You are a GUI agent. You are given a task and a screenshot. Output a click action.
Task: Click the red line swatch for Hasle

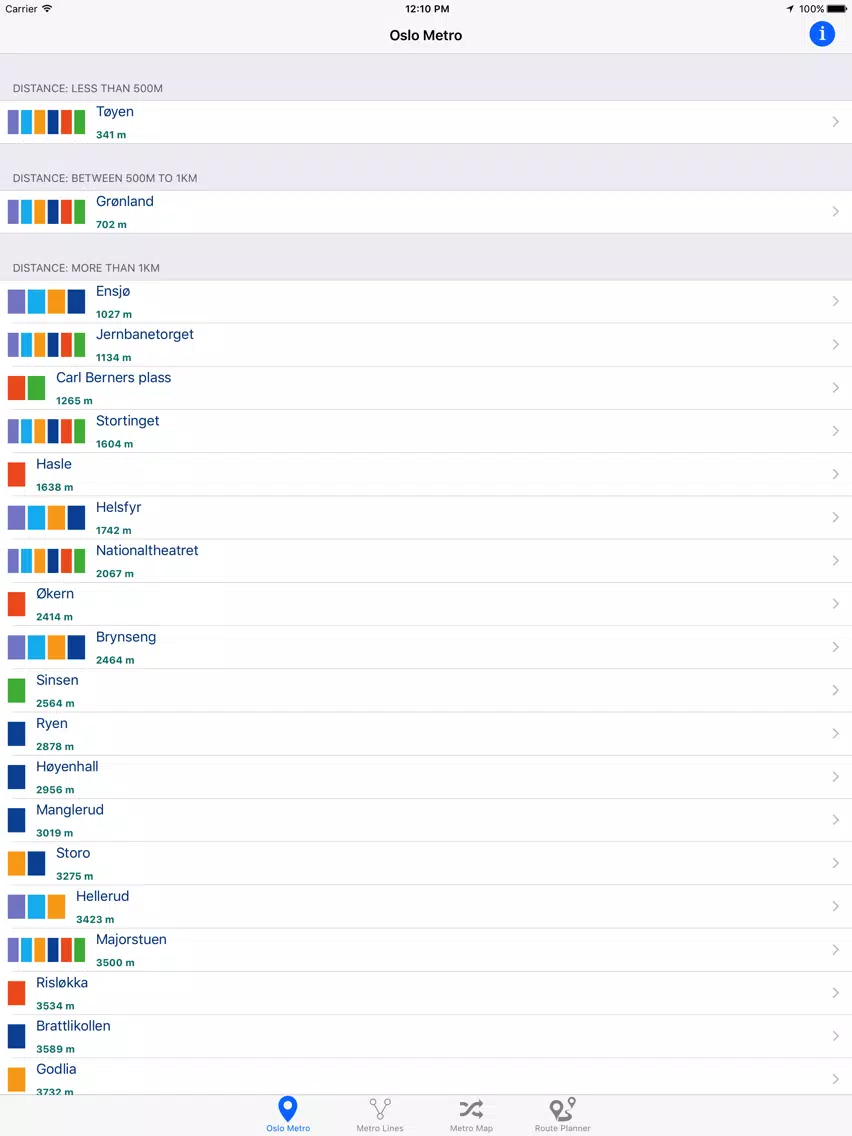coord(17,474)
